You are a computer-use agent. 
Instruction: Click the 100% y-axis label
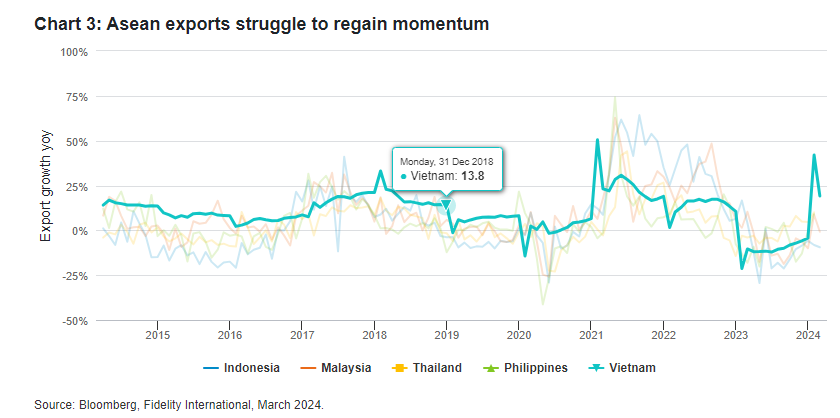coord(75,51)
